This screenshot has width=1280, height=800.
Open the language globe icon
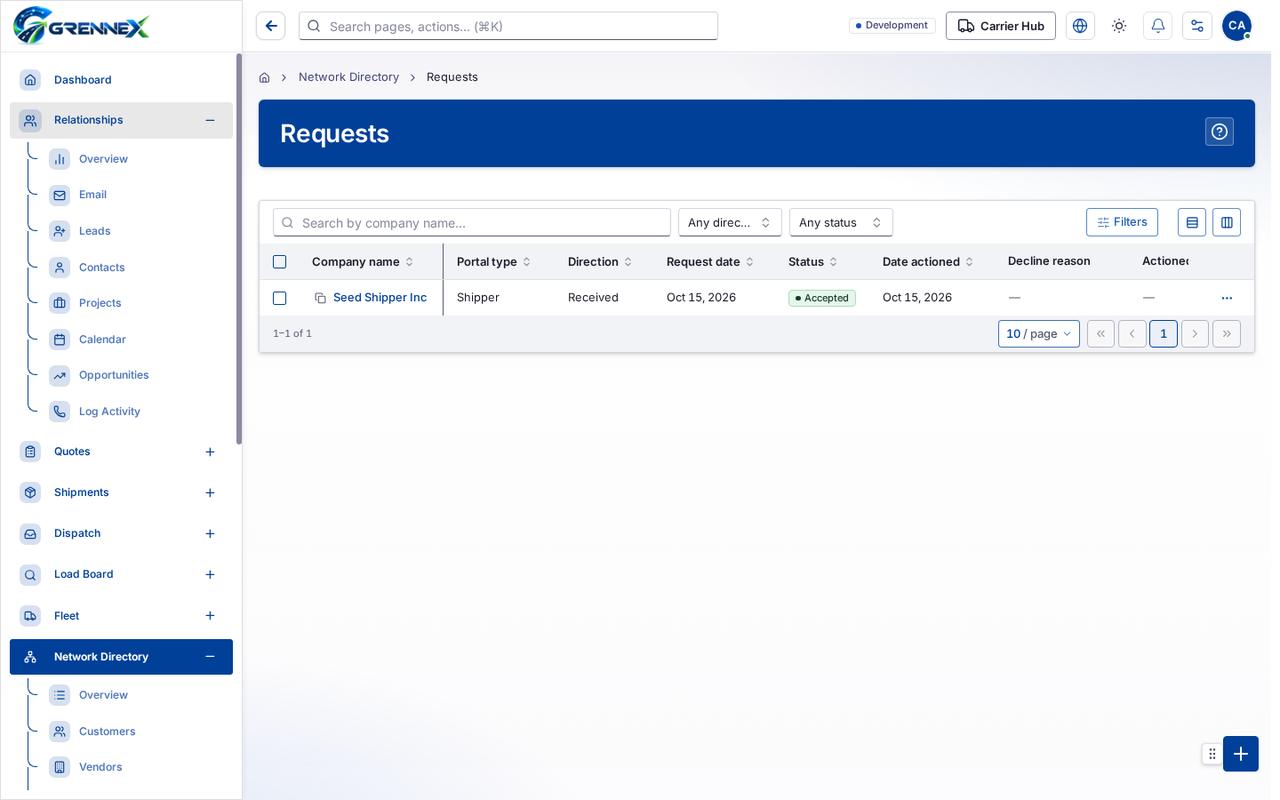tap(1080, 26)
